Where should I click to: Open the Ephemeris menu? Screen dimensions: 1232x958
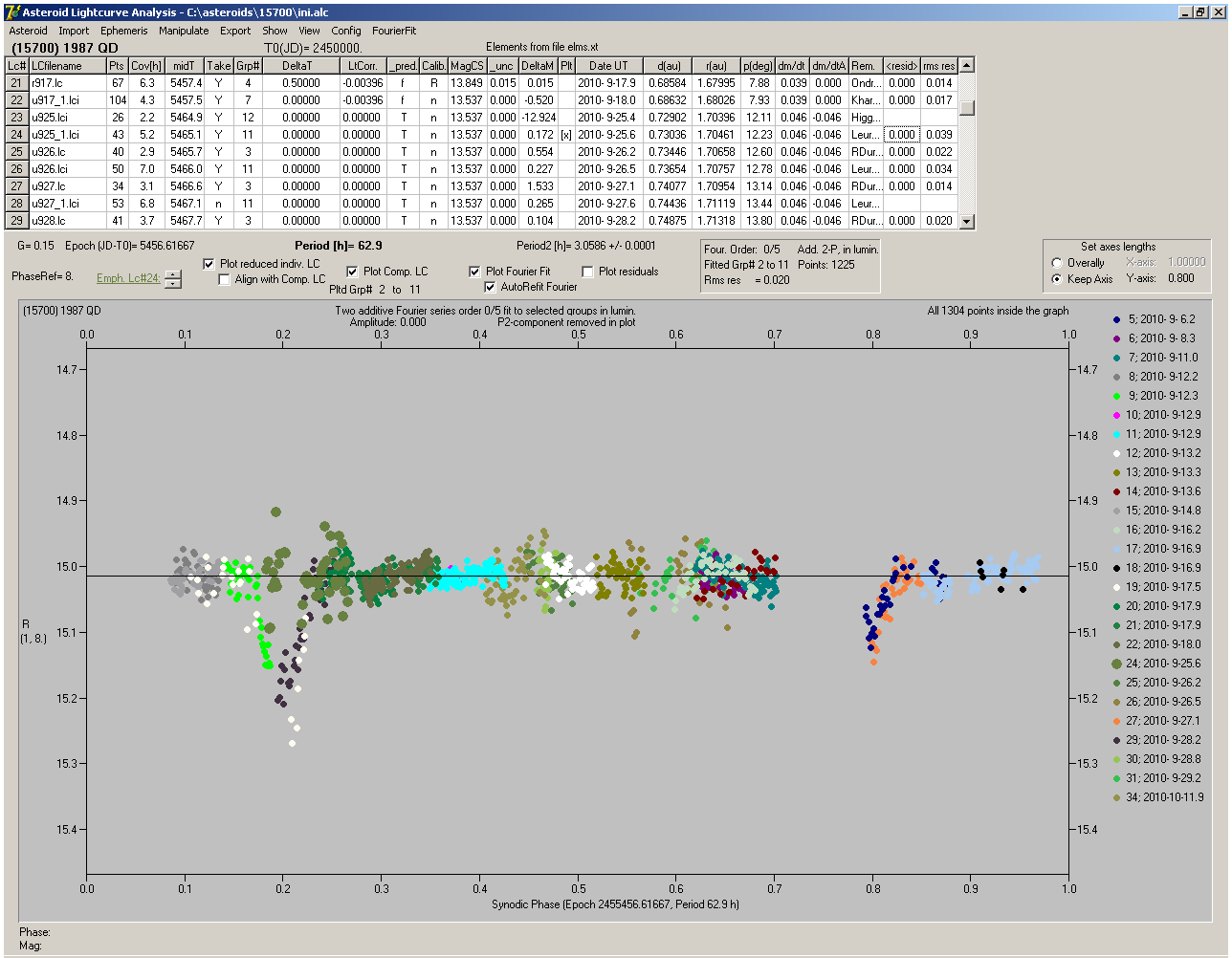click(x=124, y=31)
